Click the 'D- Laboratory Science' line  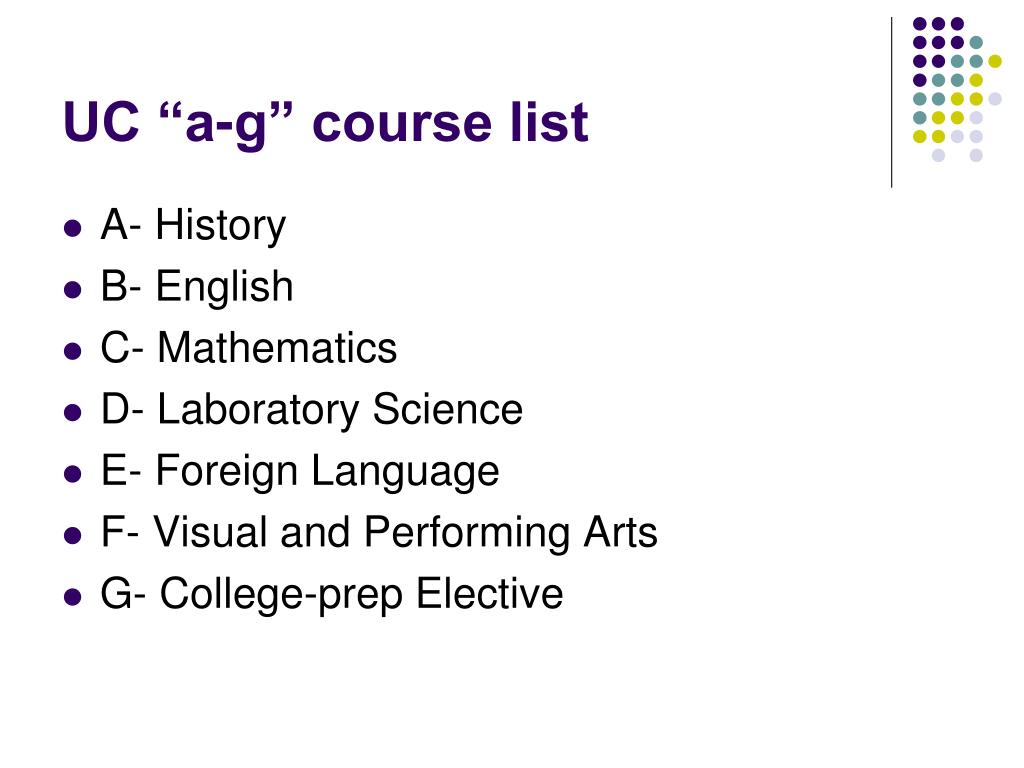coord(312,409)
